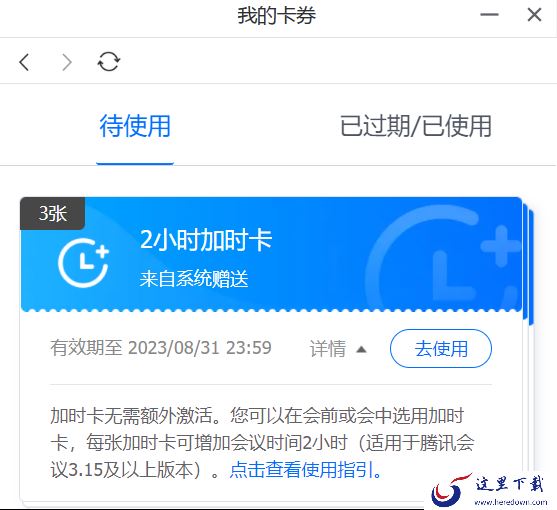The width and height of the screenshot is (557, 510).
Task: Collapse the 详情 details section
Action: tap(338, 349)
